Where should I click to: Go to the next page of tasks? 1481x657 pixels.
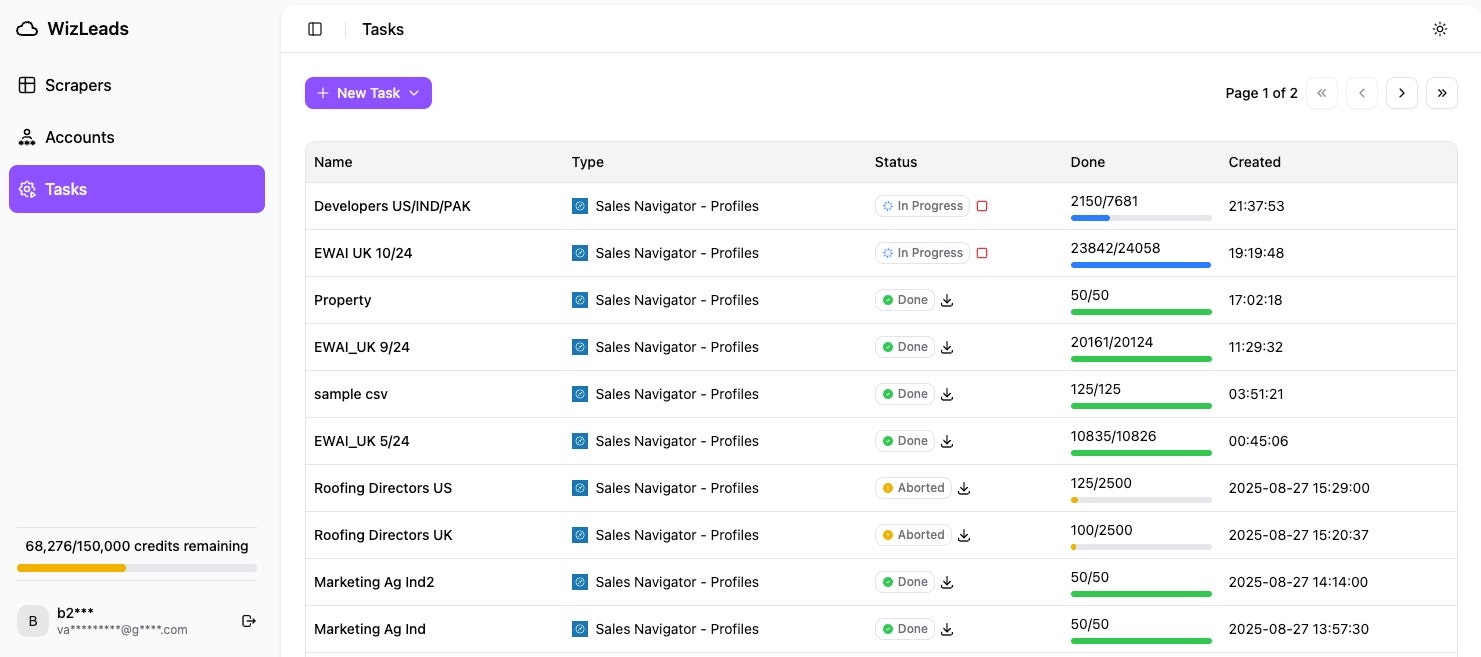point(1402,92)
